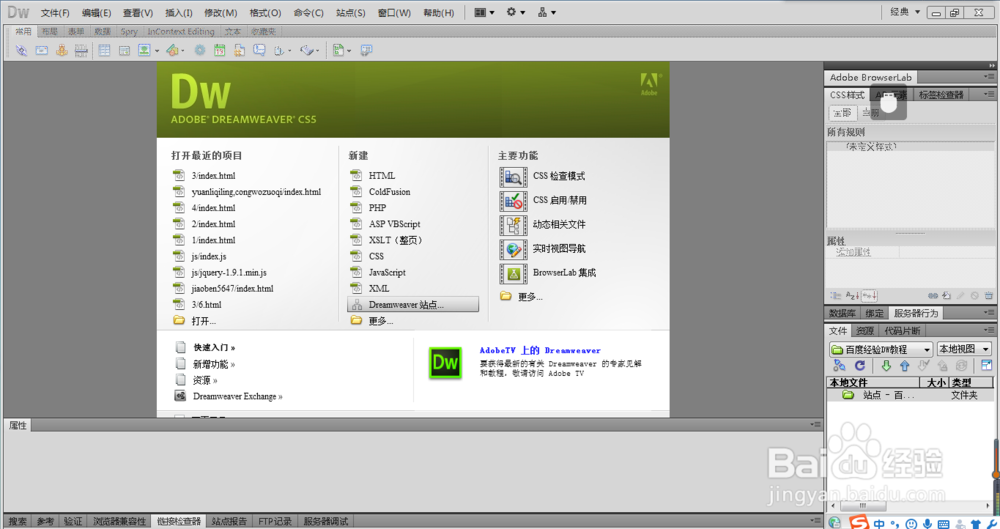
Task: Open the CSS Styles panel options menu
Action: tap(989, 94)
